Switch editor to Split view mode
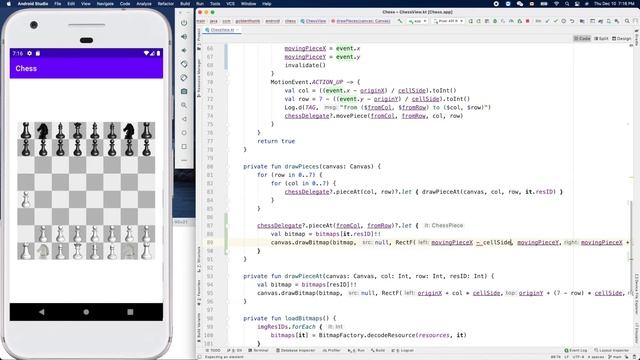The image size is (640, 360). [601, 38]
